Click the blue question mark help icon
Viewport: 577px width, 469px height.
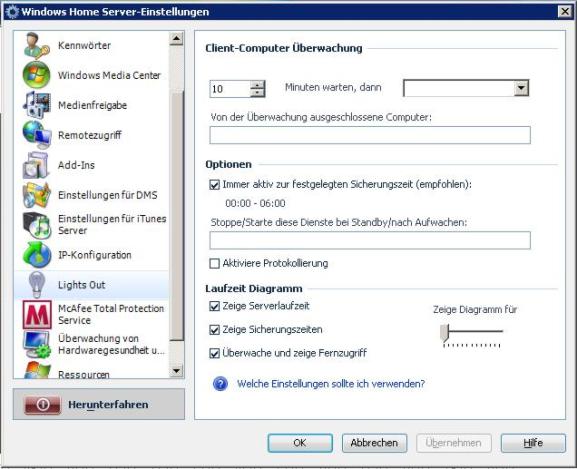220,384
